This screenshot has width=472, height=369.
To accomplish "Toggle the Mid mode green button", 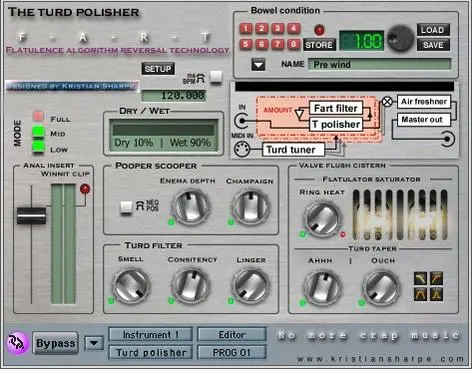I will (x=39, y=132).
